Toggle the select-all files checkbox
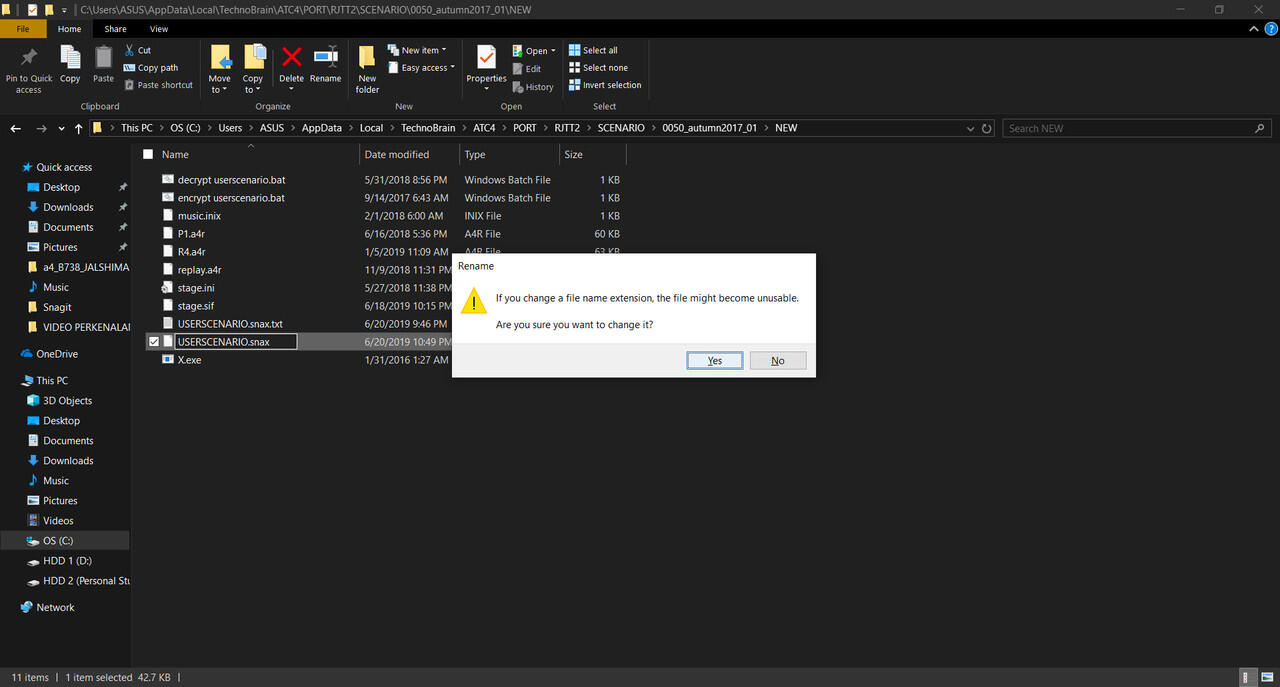Screen dimensions: 1280x687 (x=148, y=154)
